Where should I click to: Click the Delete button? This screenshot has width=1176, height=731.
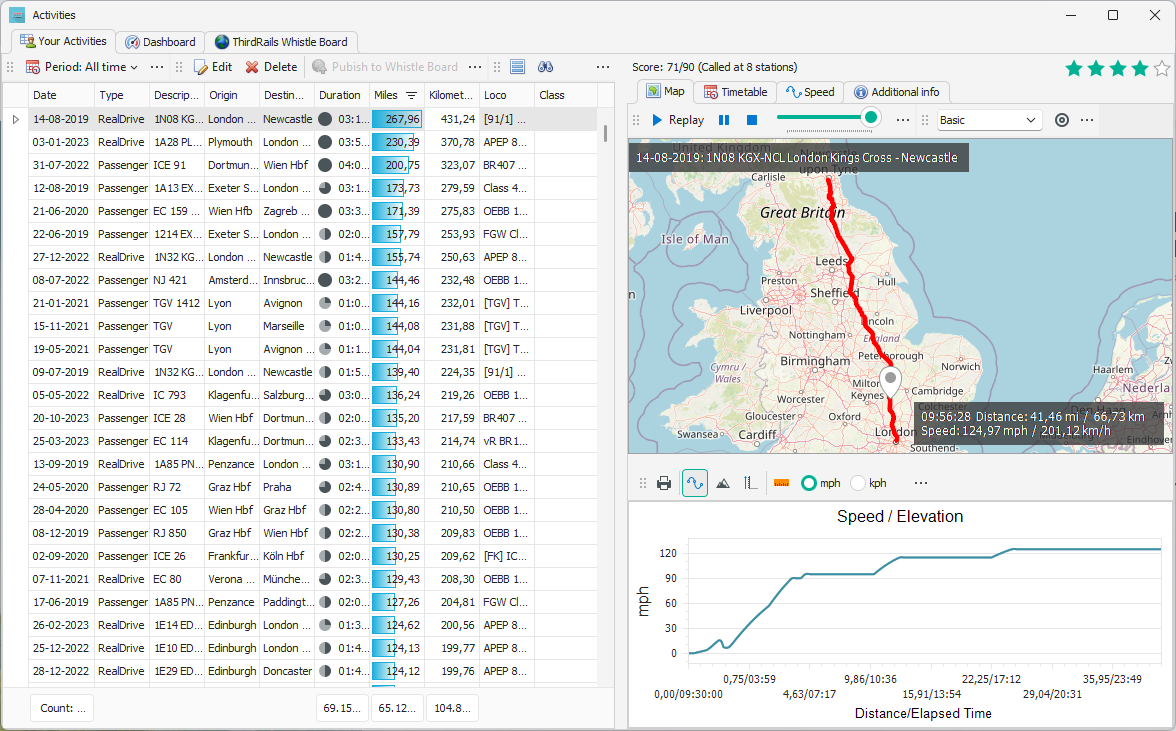coord(271,67)
